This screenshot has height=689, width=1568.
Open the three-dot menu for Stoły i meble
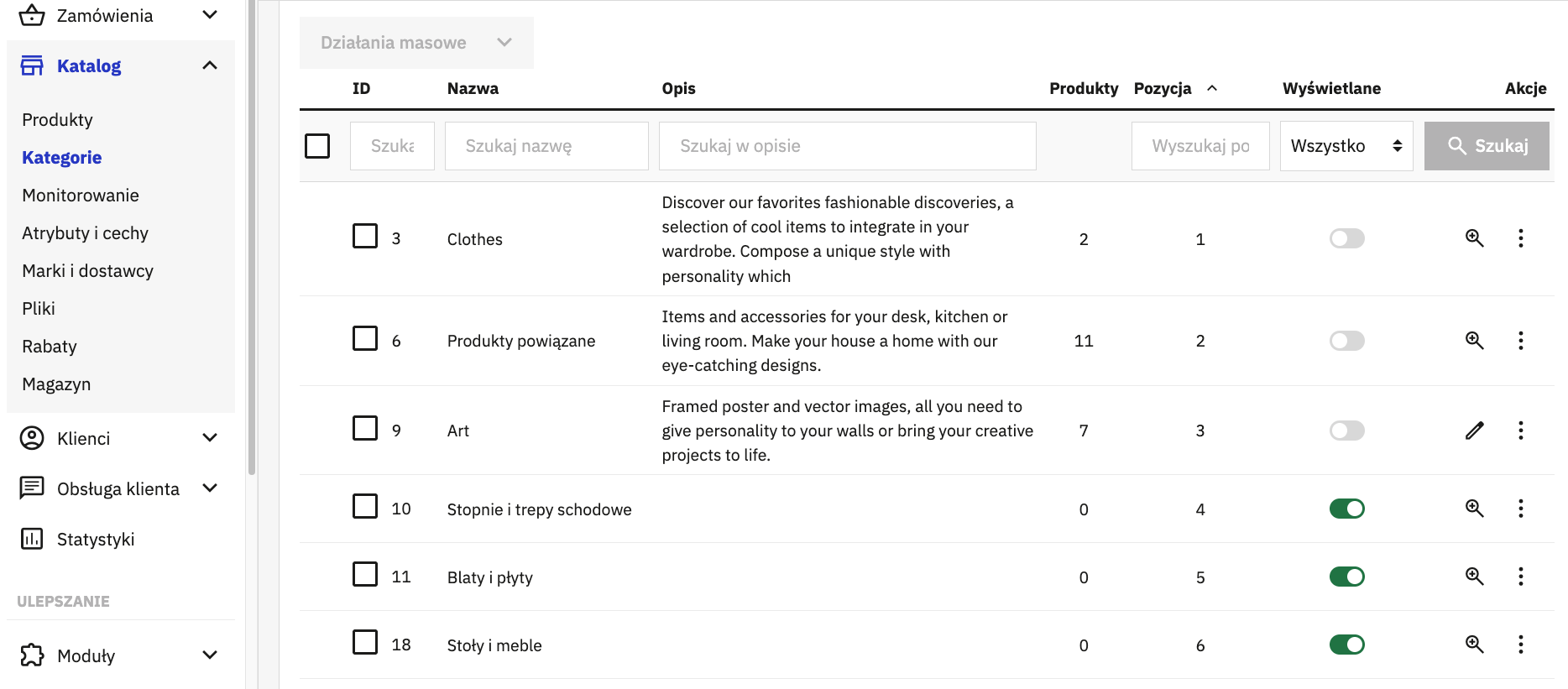coord(1520,645)
